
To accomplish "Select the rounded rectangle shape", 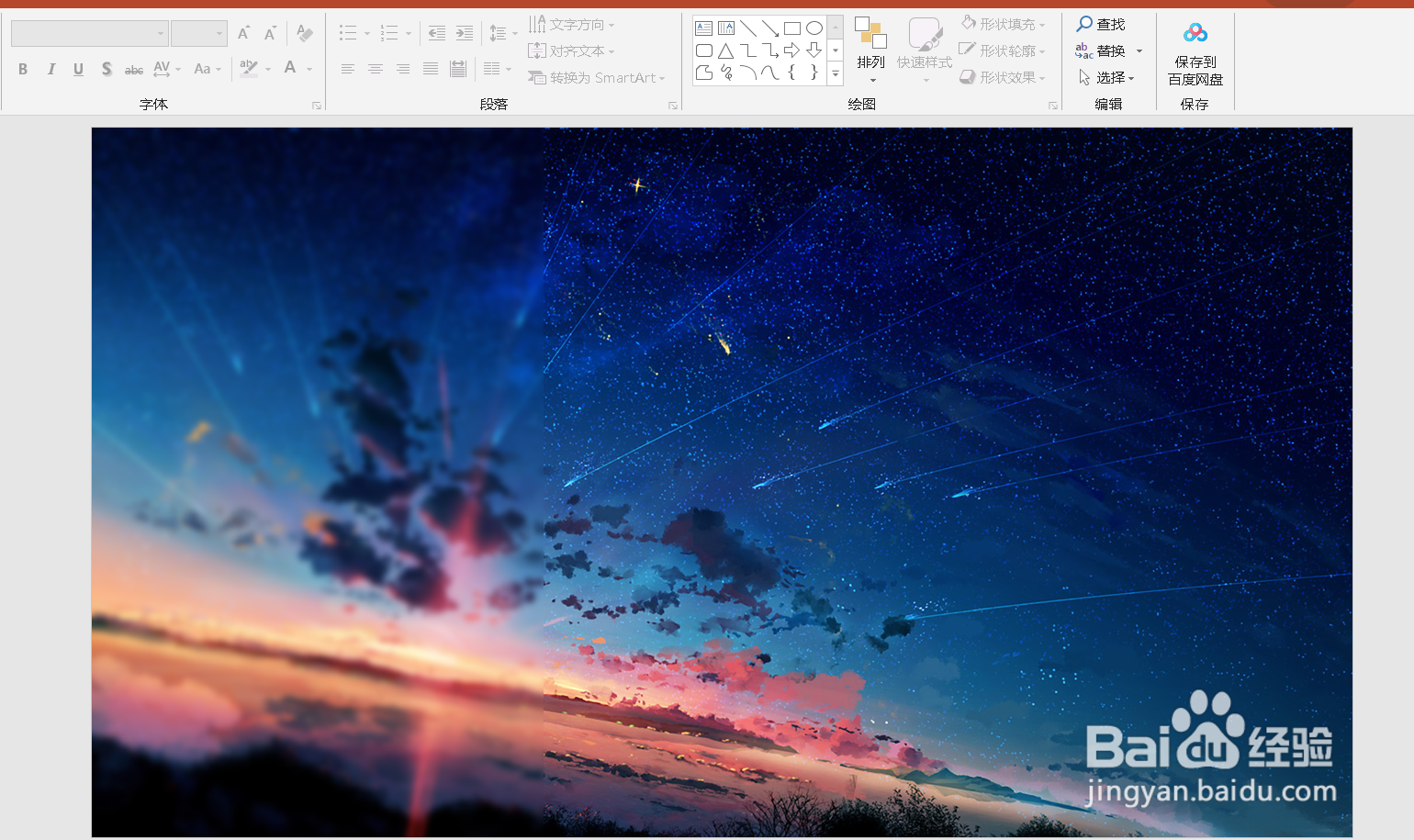I will [704, 50].
